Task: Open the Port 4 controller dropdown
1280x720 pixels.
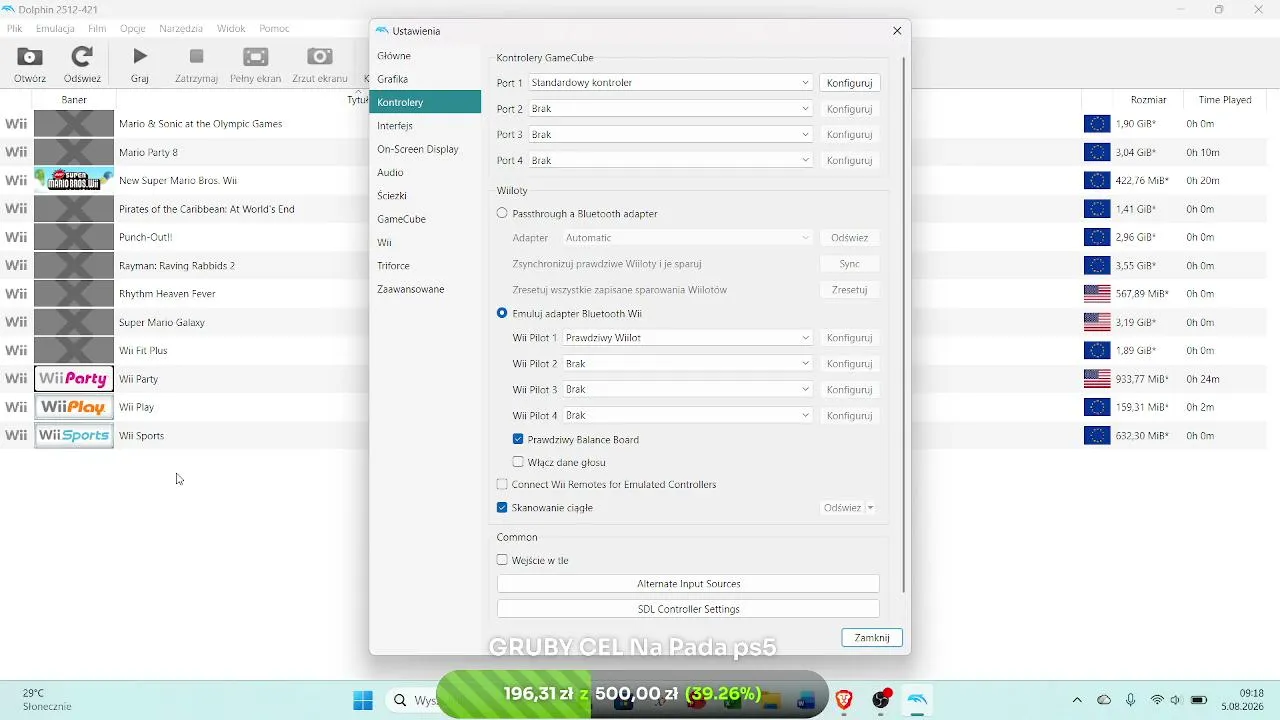Action: pyautogui.click(x=670, y=160)
